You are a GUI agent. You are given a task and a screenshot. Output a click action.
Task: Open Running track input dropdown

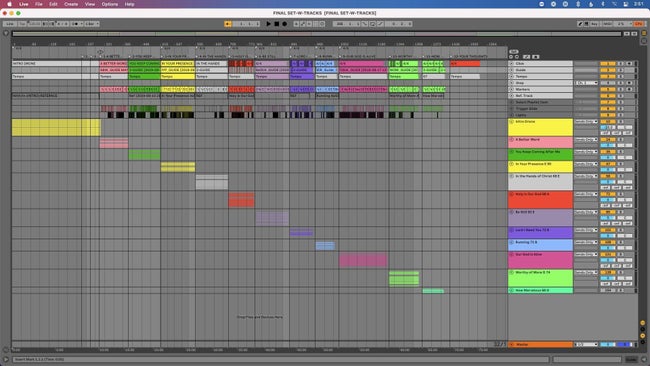coord(586,242)
